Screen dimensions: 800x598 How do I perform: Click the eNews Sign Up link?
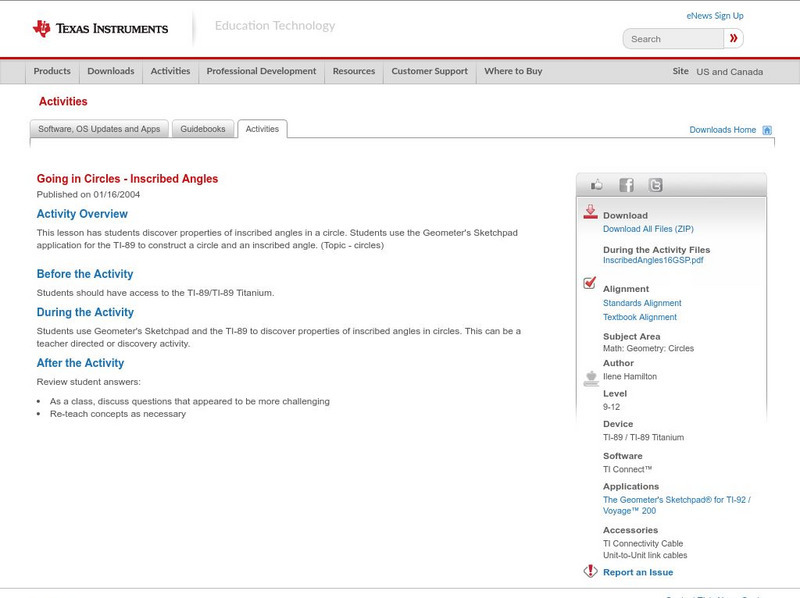[x=715, y=16]
